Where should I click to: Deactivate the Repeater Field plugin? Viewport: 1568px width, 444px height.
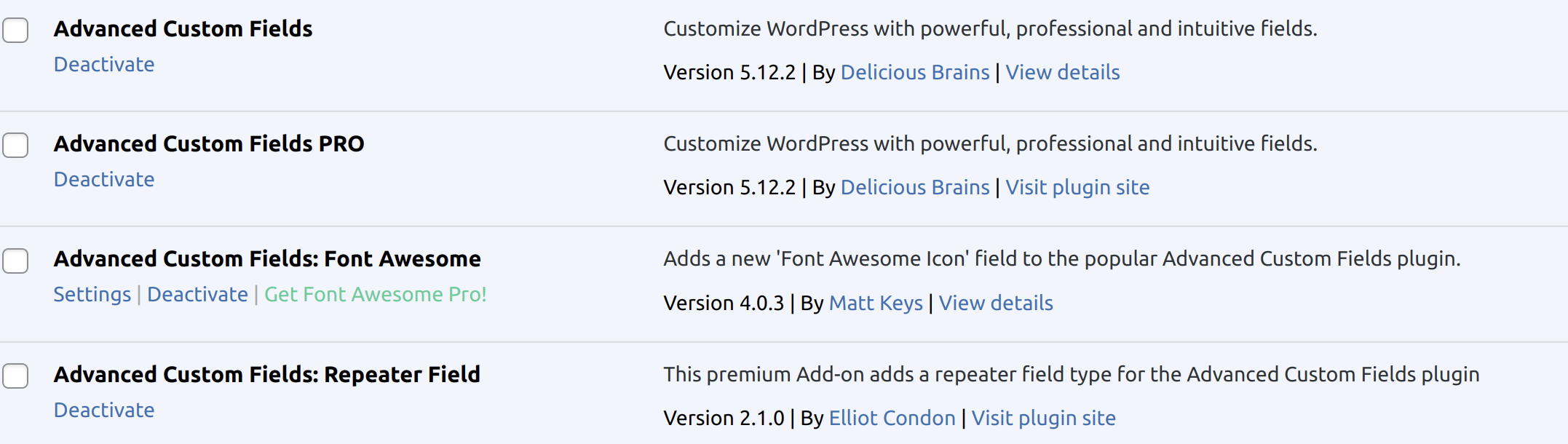tap(103, 410)
